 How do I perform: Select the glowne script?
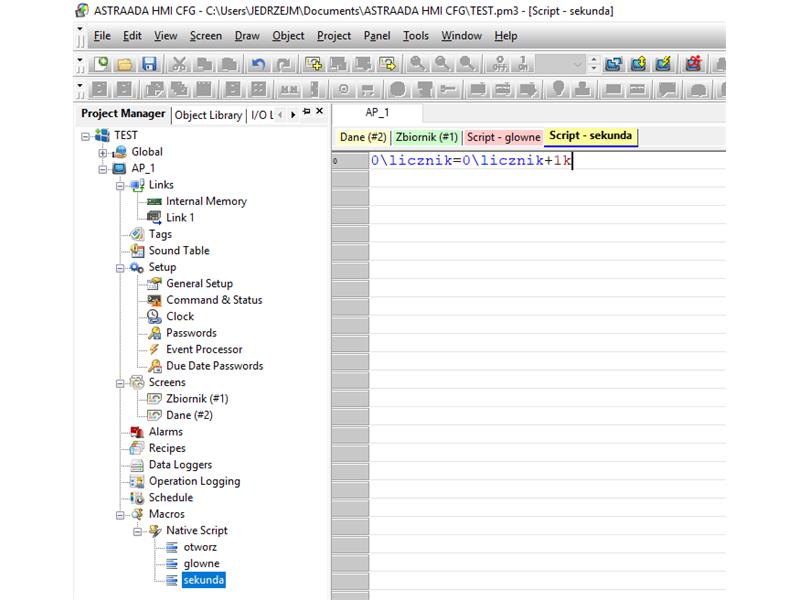click(x=202, y=563)
